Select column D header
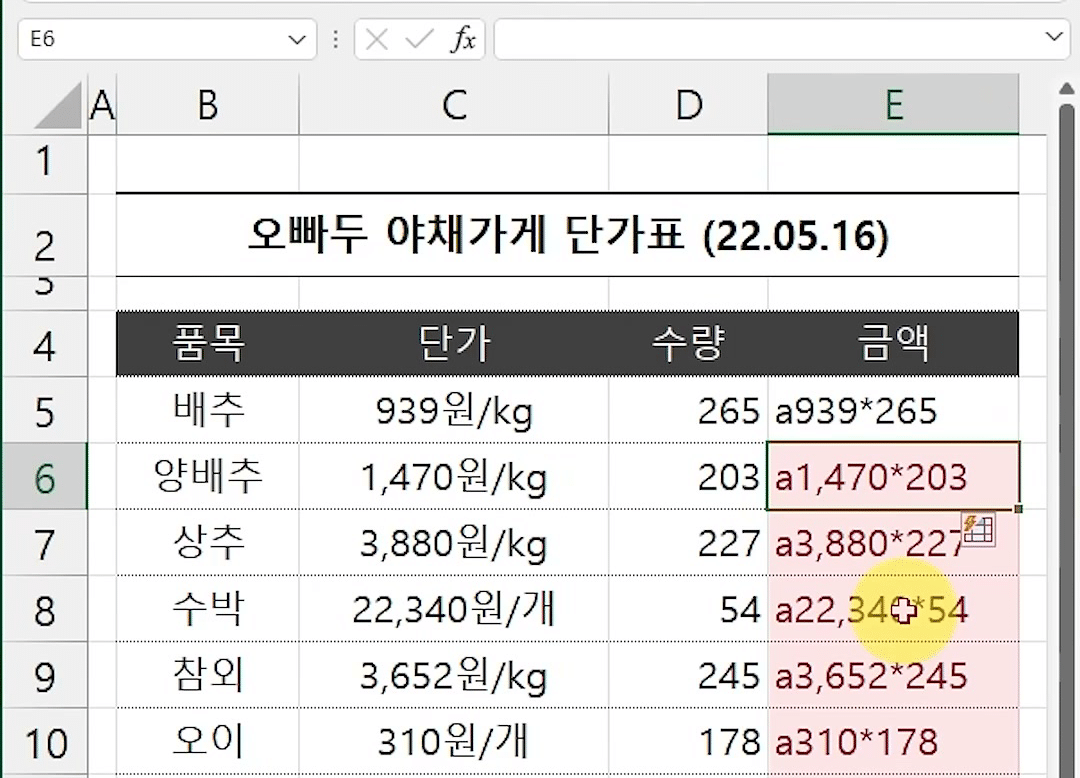The width and height of the screenshot is (1080, 778). [x=689, y=105]
